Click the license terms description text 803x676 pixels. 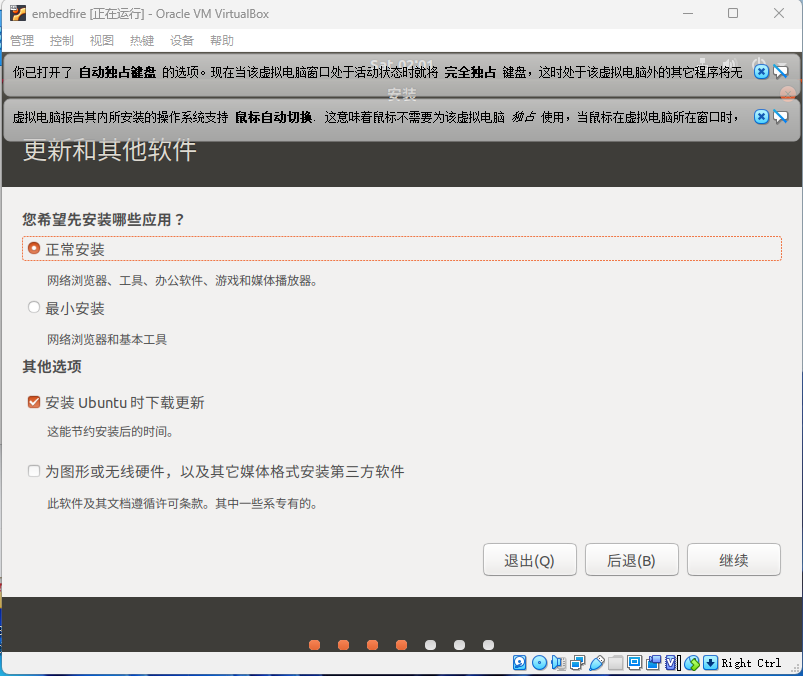tap(182, 503)
